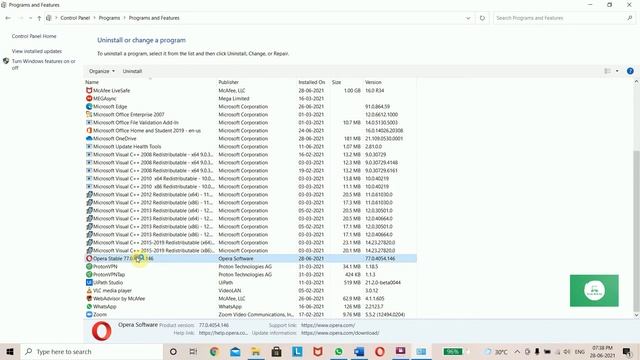Image resolution: width=640 pixels, height=360 pixels.
Task: Click the ENG language indicator in tray
Action: tap(579, 351)
